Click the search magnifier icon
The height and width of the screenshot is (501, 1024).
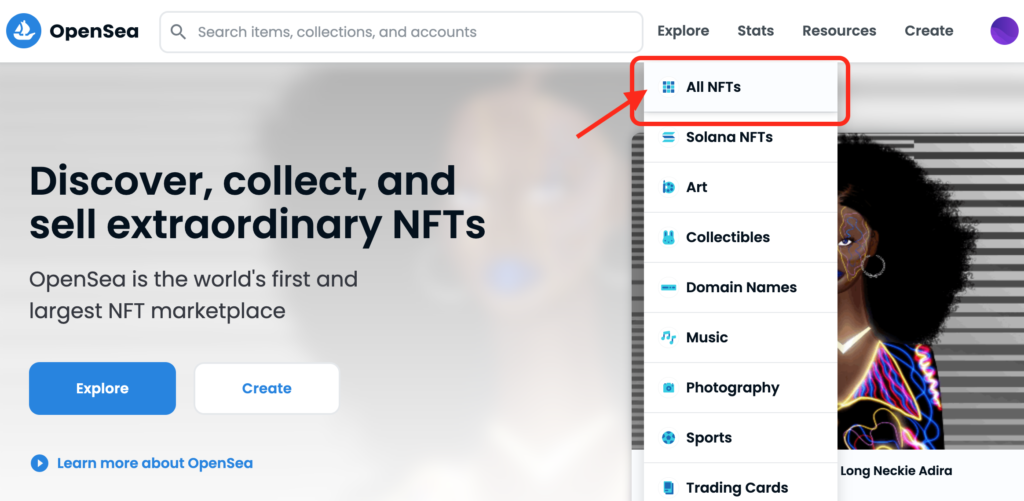coord(178,31)
